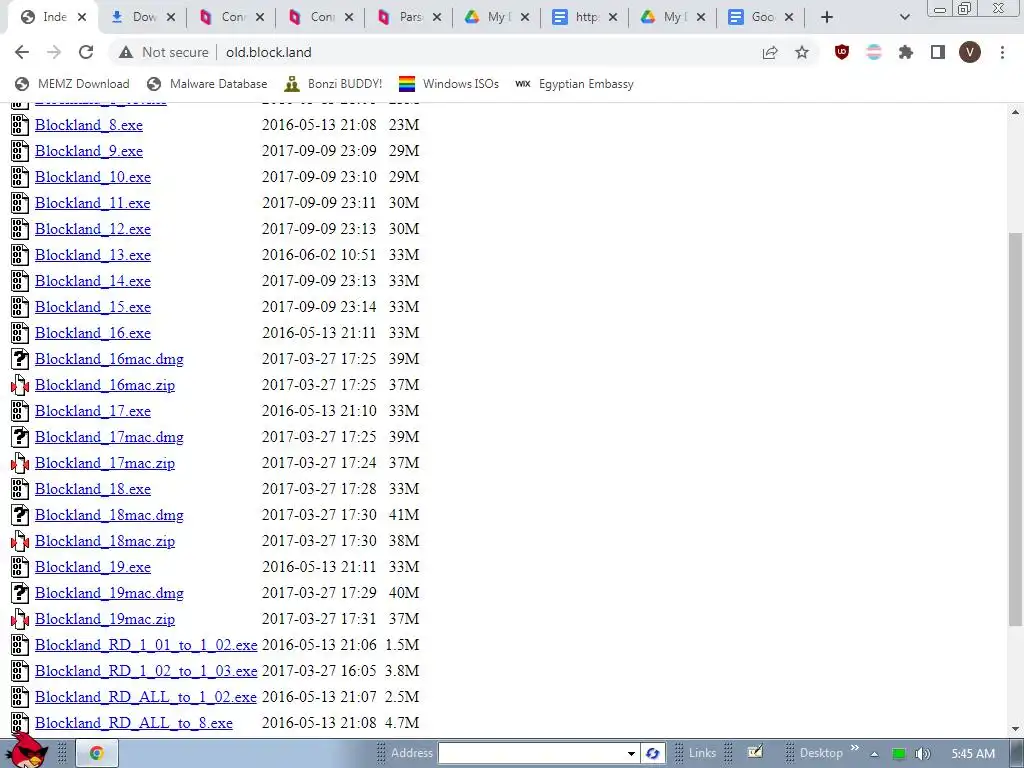
Task: Download Blockland_16.exe
Action: 93,333
